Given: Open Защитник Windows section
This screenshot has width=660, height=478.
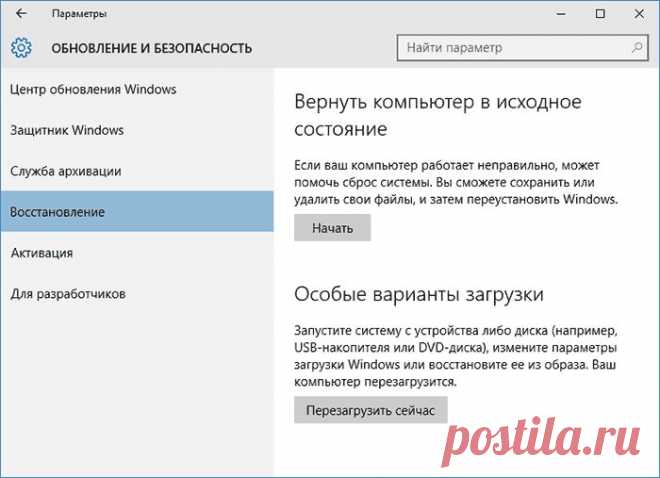Looking at the screenshot, I should 137,130.
